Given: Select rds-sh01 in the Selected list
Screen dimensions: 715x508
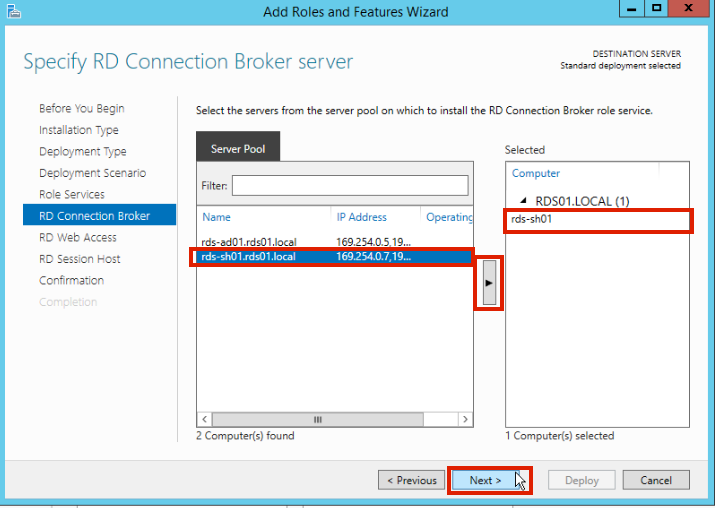Looking at the screenshot, I should [x=597, y=219].
